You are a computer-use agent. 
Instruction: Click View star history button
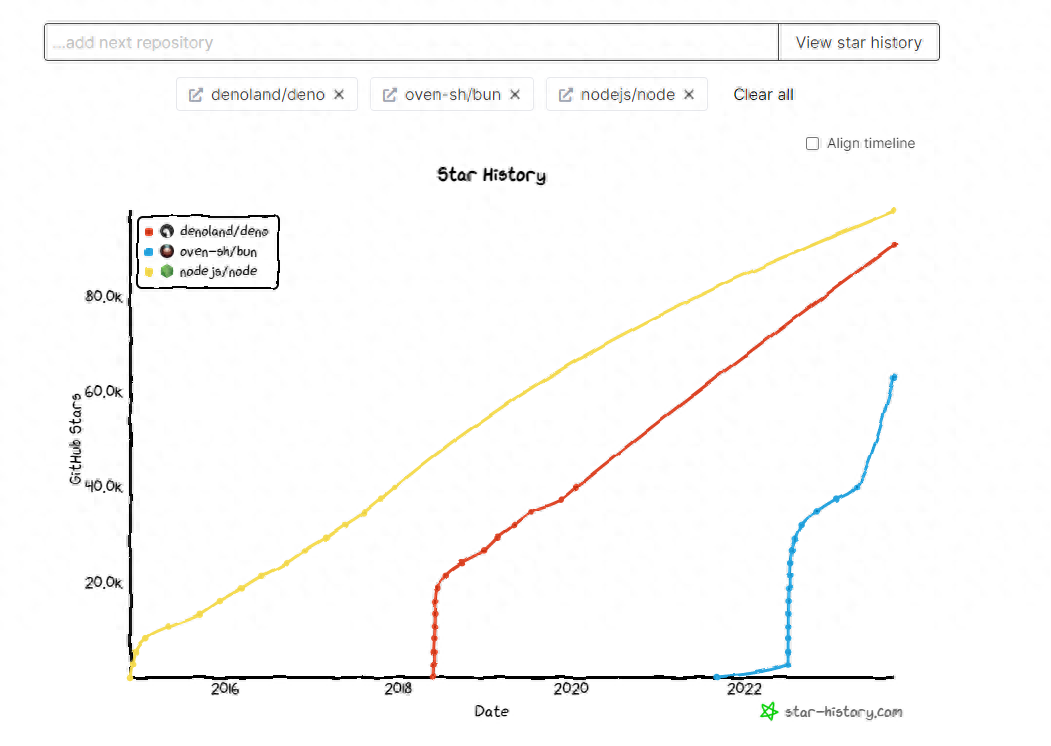(x=859, y=42)
